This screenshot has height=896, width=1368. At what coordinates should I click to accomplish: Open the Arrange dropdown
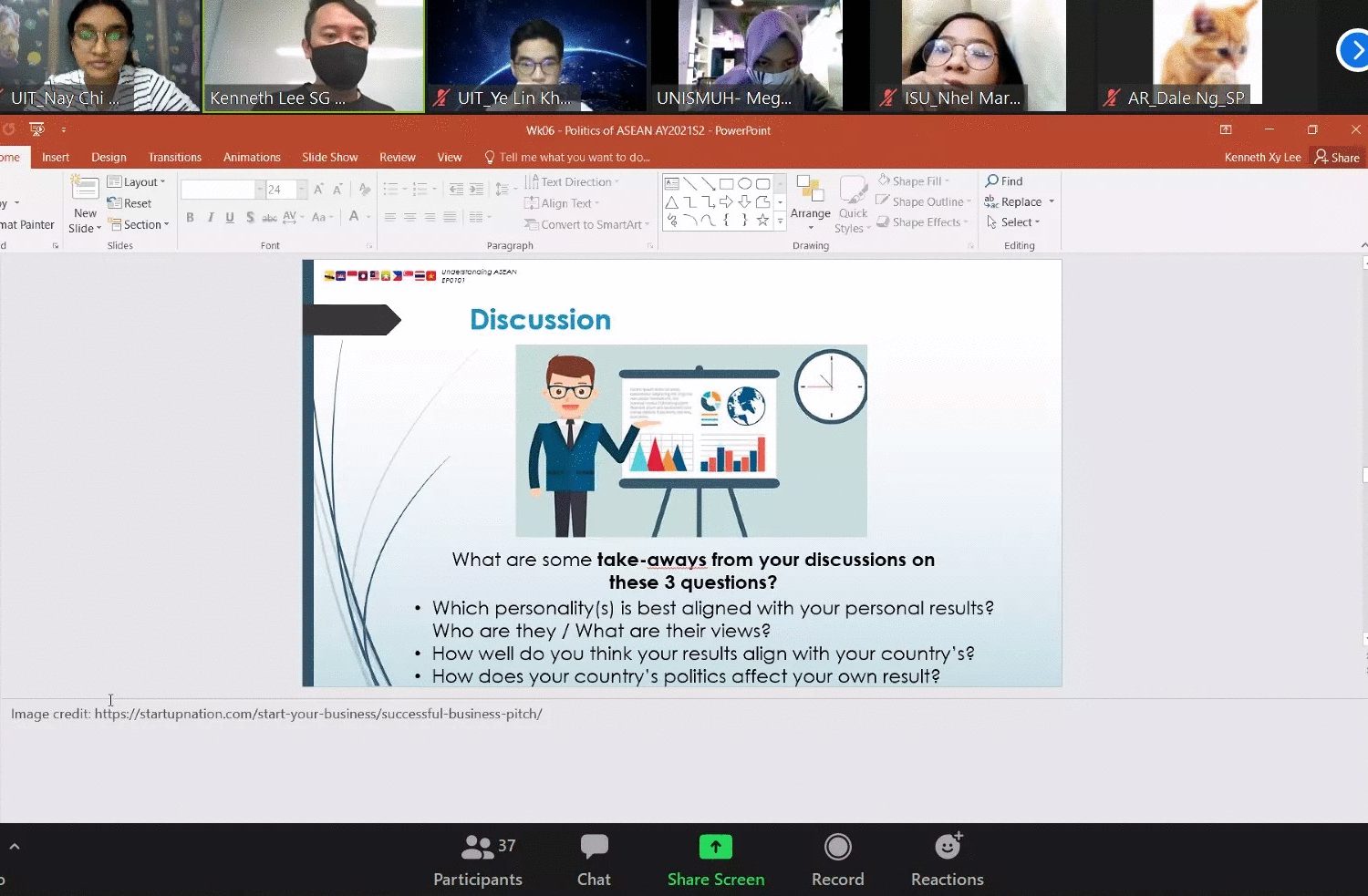(x=810, y=202)
